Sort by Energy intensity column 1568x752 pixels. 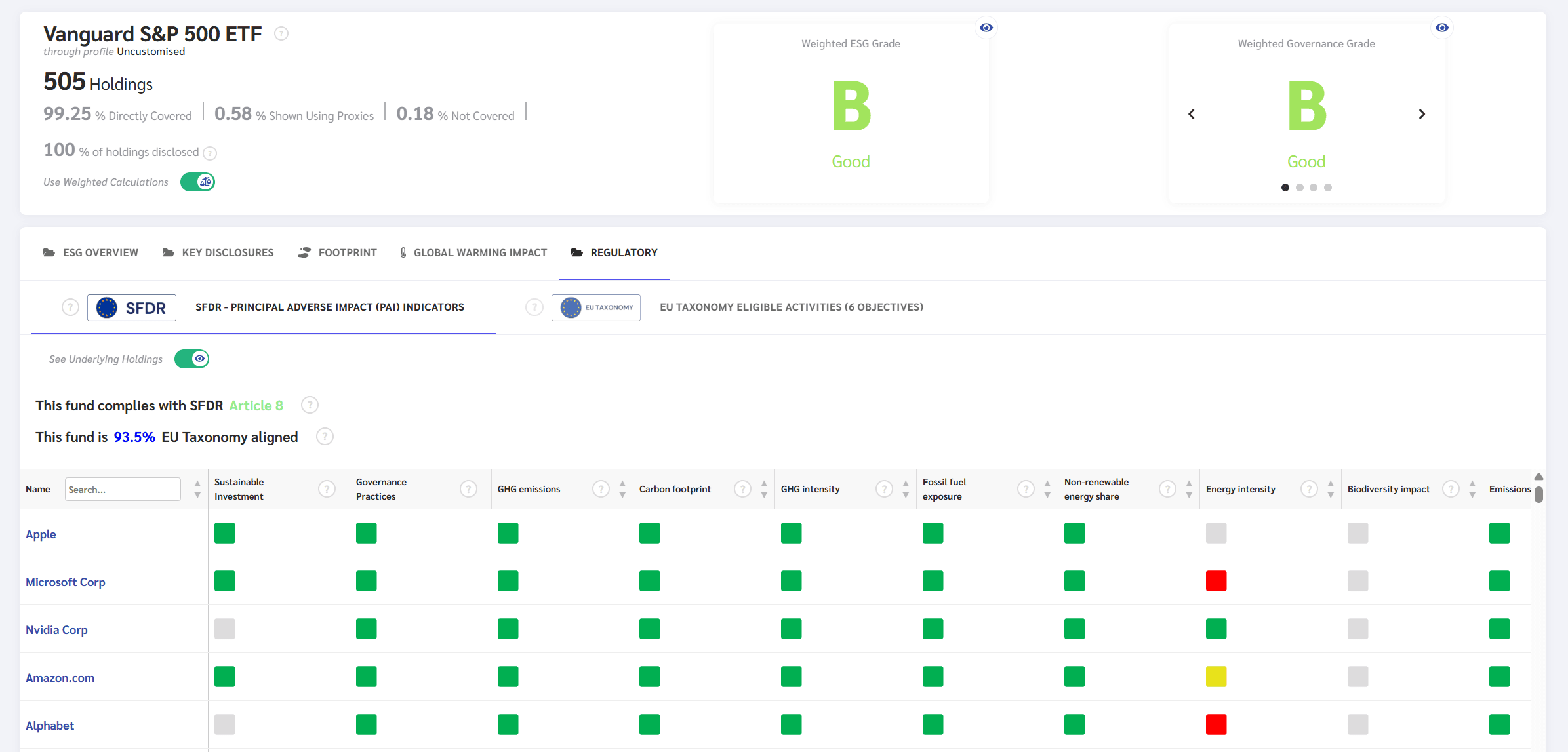[1331, 489]
